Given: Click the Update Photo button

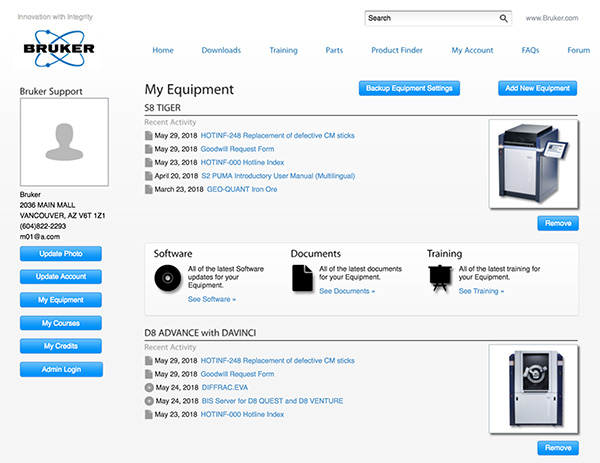Looking at the screenshot, I should point(61,254).
